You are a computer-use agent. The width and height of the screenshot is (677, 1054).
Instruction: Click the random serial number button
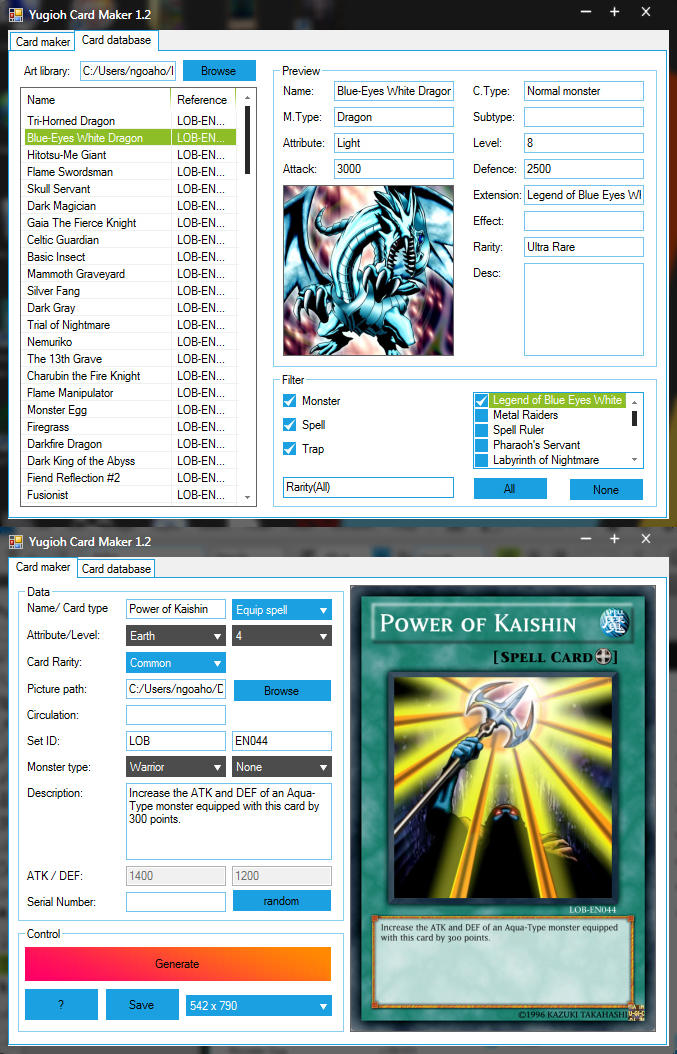[282, 901]
